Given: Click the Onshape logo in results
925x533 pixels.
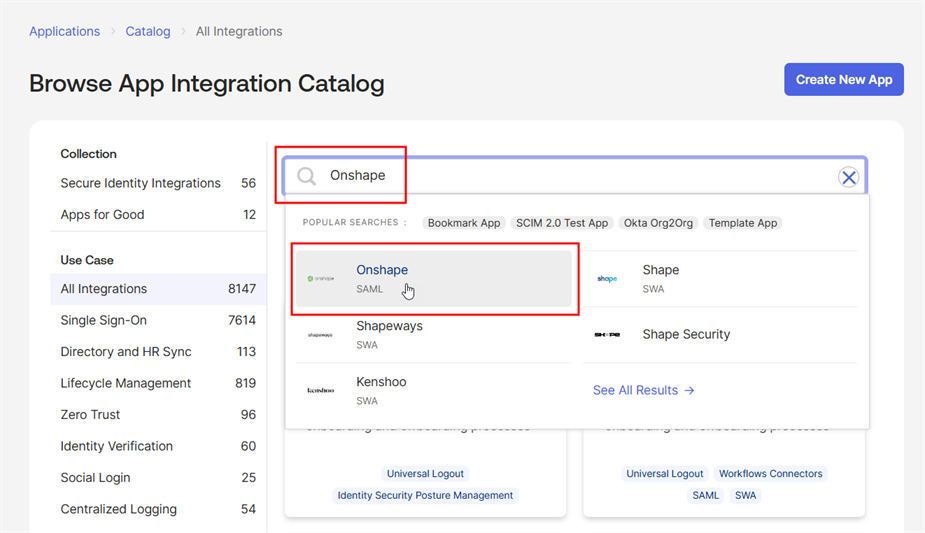Looking at the screenshot, I should pos(321,279).
